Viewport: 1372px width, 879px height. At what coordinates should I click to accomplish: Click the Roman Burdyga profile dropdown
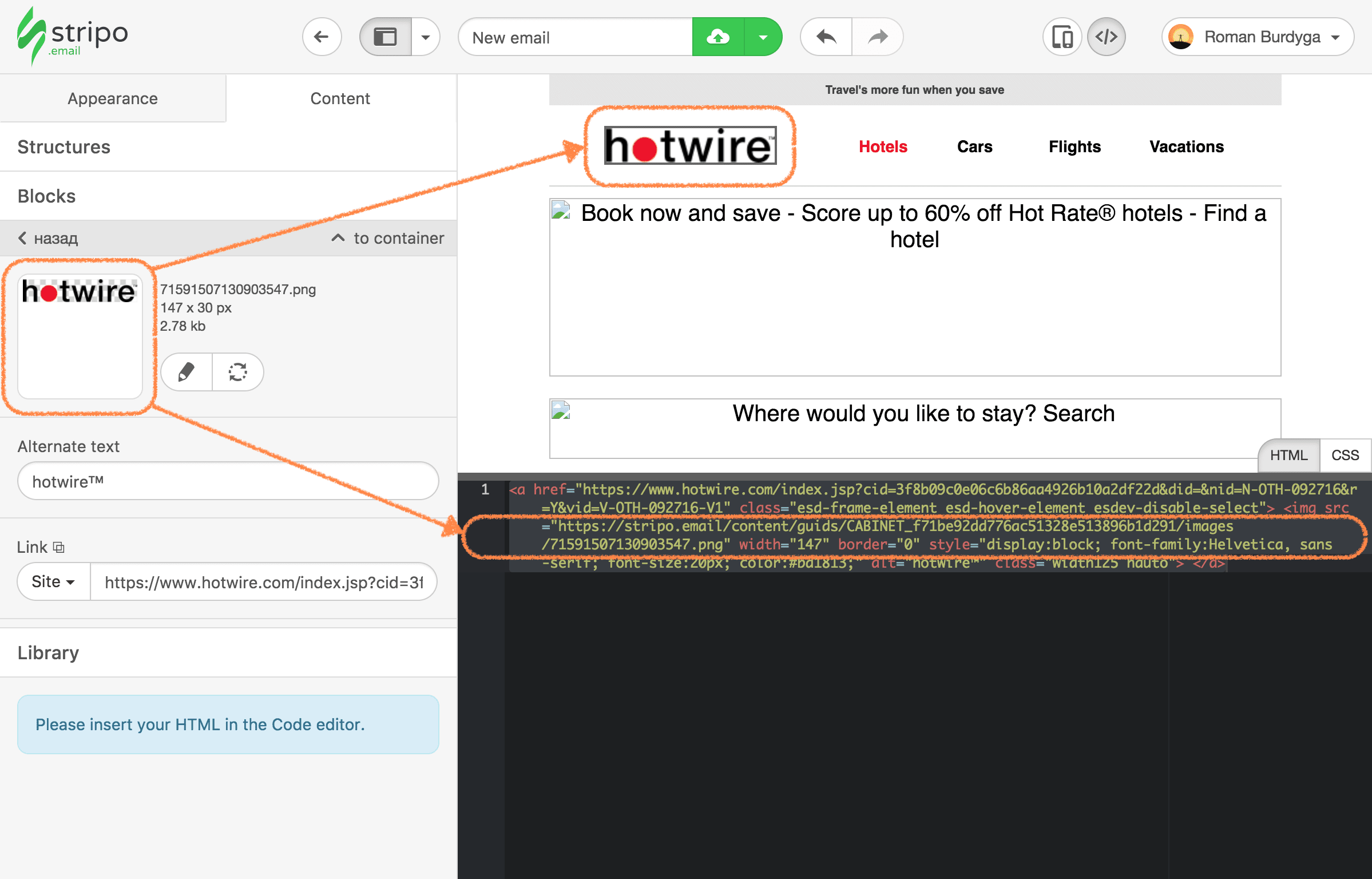click(1255, 38)
